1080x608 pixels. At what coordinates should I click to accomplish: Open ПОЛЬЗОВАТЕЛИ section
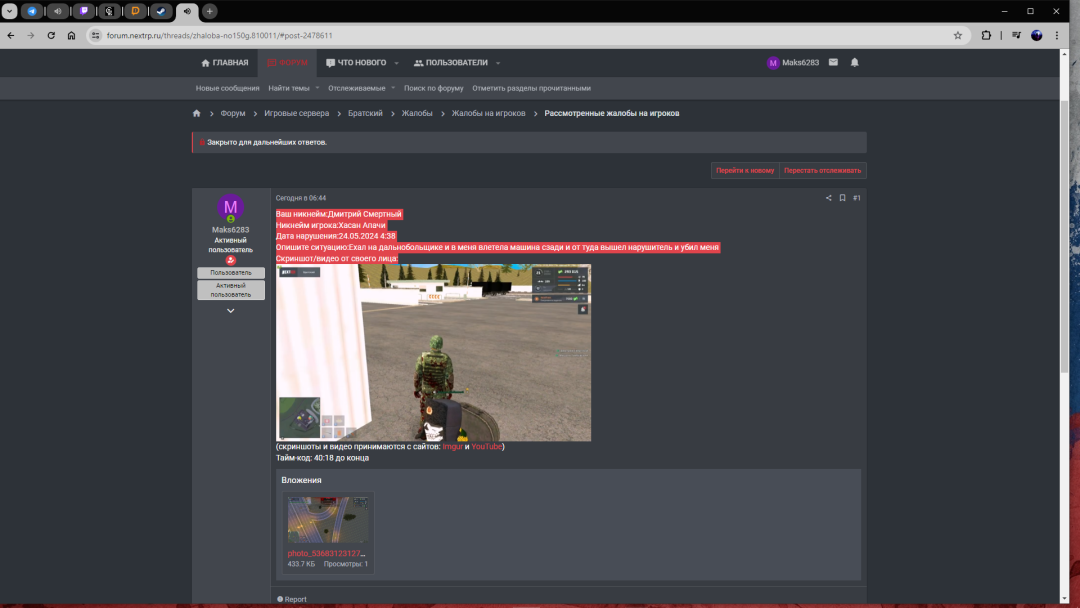point(450,63)
